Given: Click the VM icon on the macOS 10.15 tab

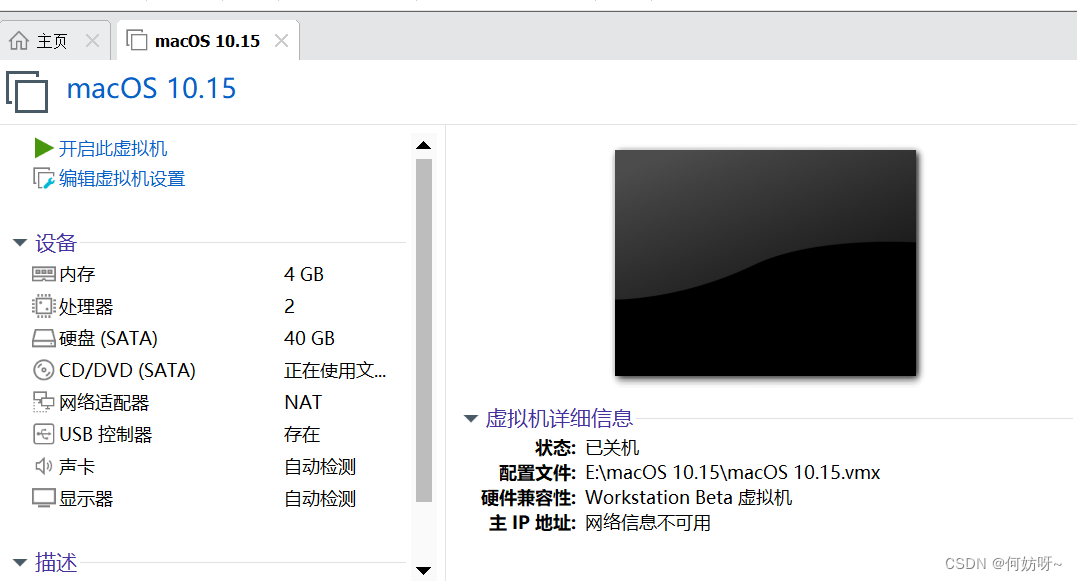Looking at the screenshot, I should pos(137,41).
